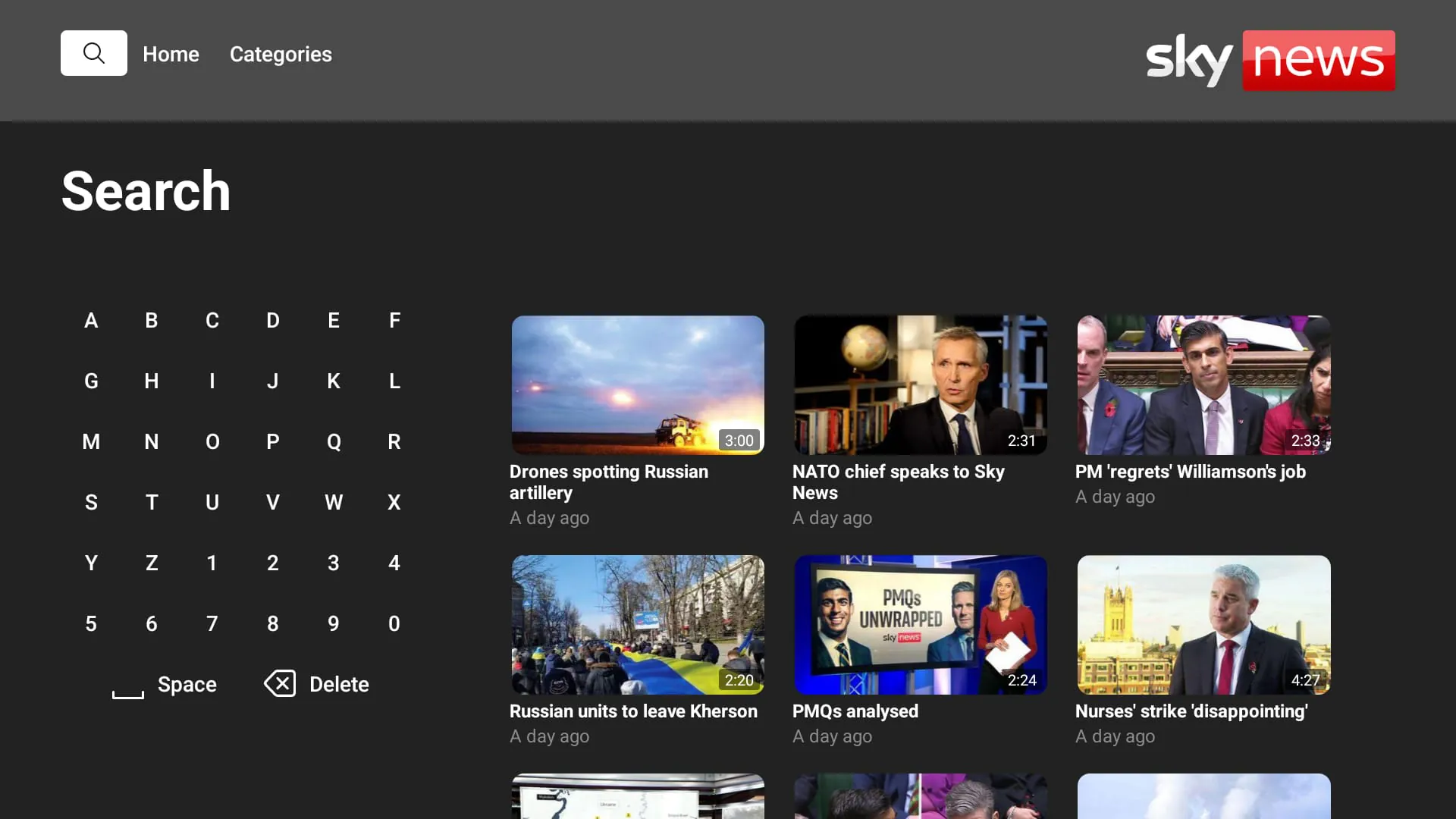
Task: Select letter L on the keyboard
Action: click(394, 381)
